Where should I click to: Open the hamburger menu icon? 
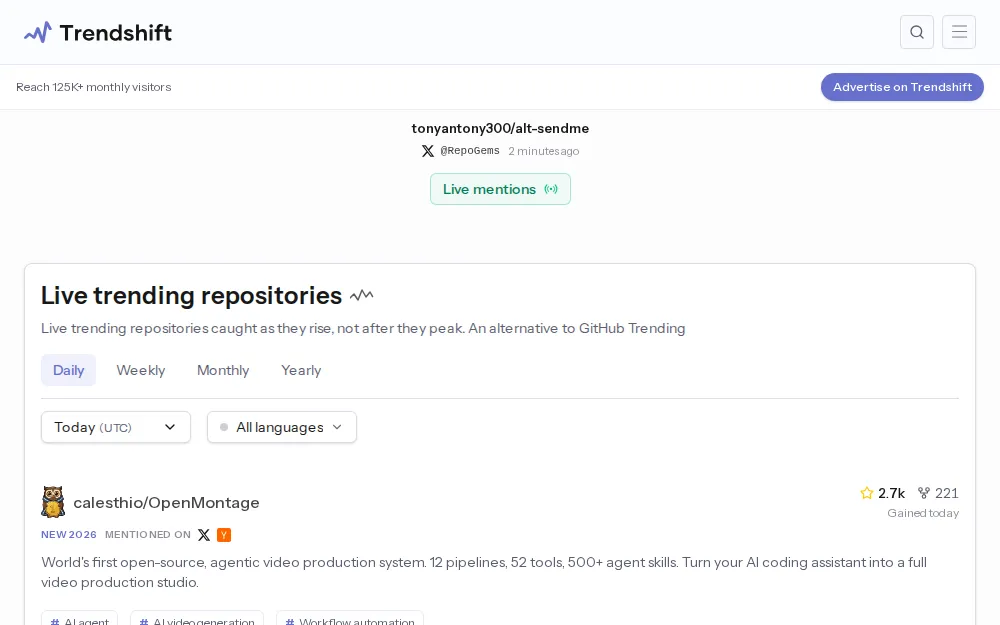pyautogui.click(x=959, y=32)
